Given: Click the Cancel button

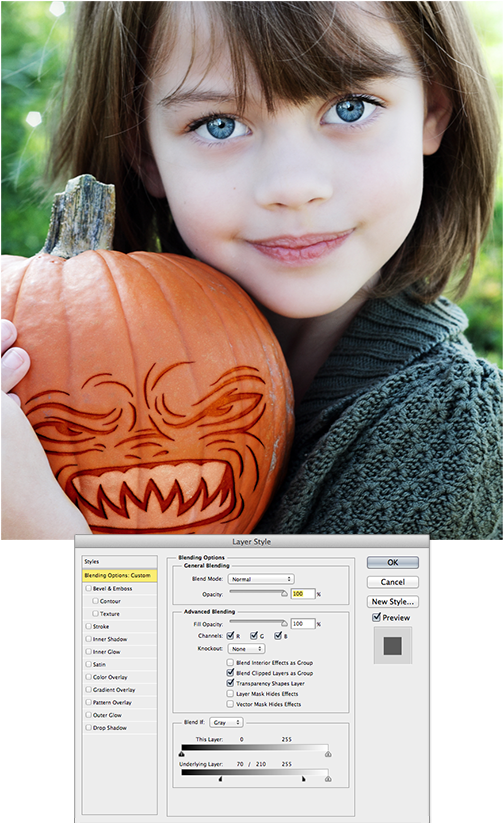Looking at the screenshot, I should 393,582.
